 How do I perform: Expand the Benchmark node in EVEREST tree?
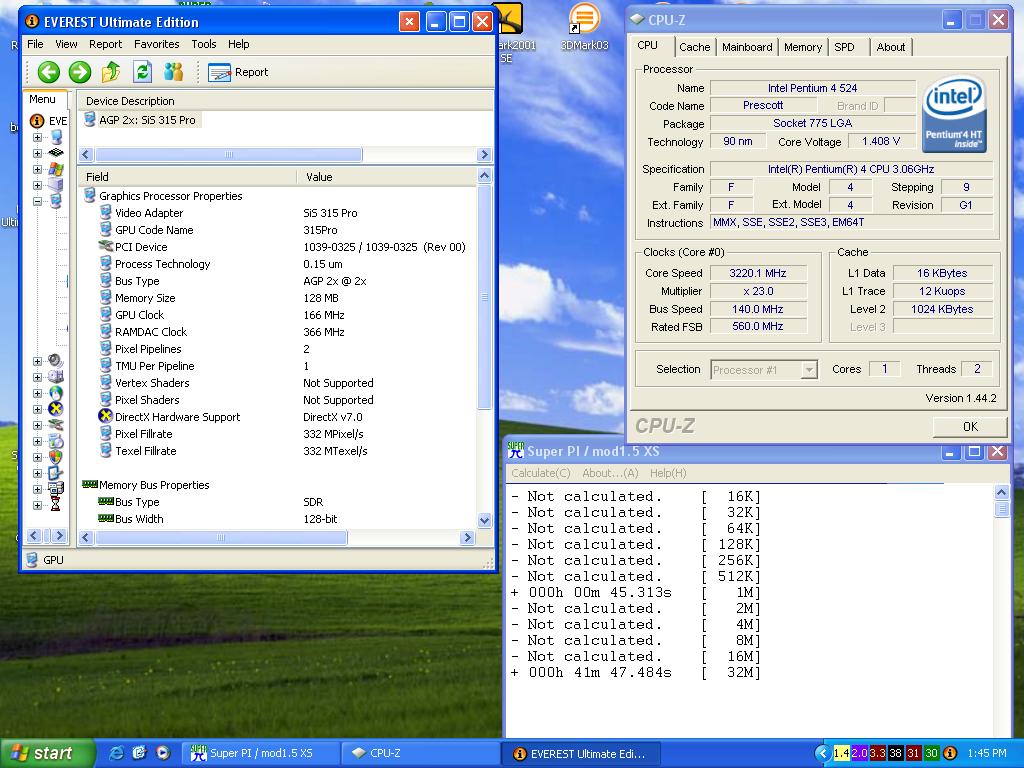coord(37,505)
